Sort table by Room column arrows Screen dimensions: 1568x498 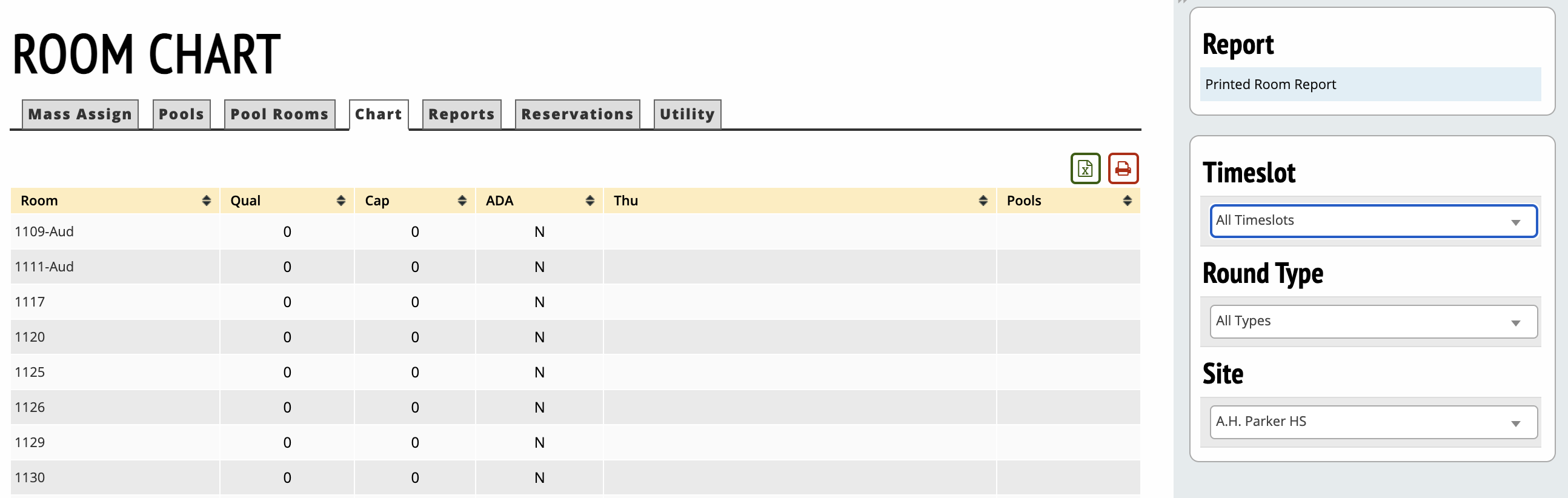tap(207, 201)
